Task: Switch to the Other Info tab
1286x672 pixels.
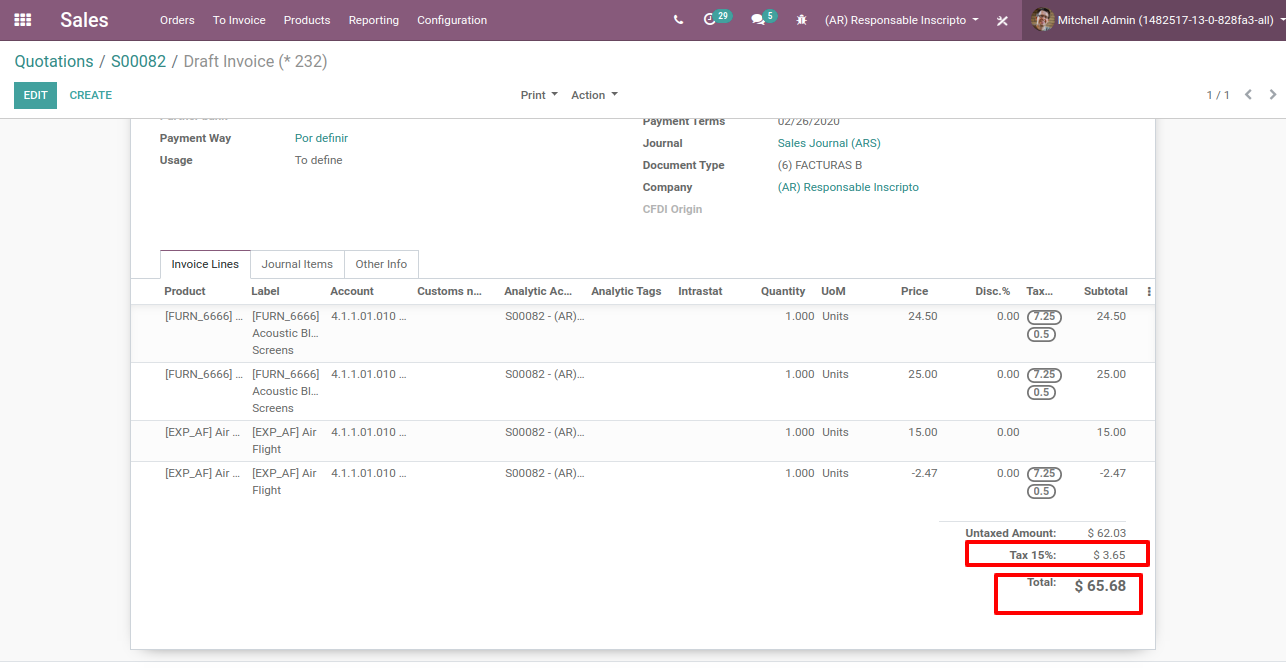Action: coord(381,263)
